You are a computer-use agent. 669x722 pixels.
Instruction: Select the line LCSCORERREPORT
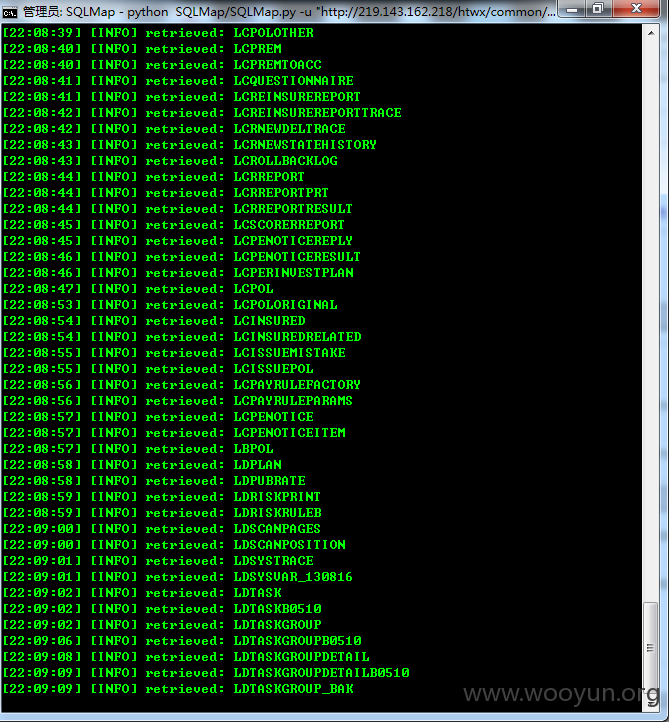[x=174, y=225]
